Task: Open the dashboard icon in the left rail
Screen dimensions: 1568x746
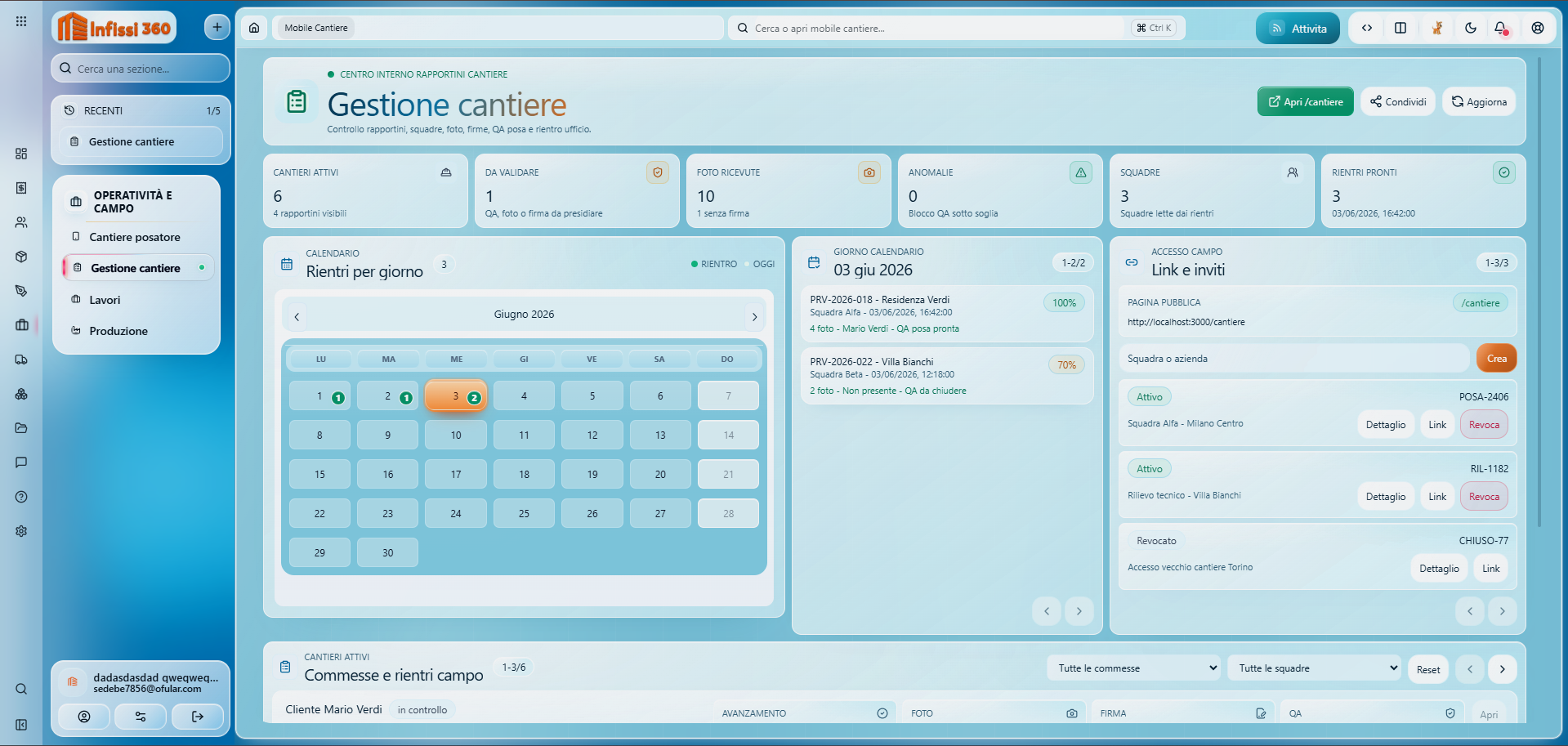Action: [x=21, y=154]
